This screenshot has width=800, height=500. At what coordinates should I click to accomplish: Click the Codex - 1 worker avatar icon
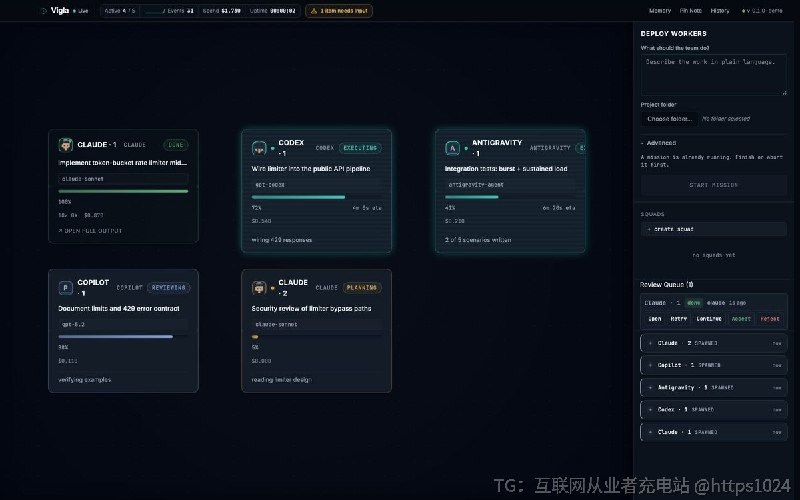(259, 148)
